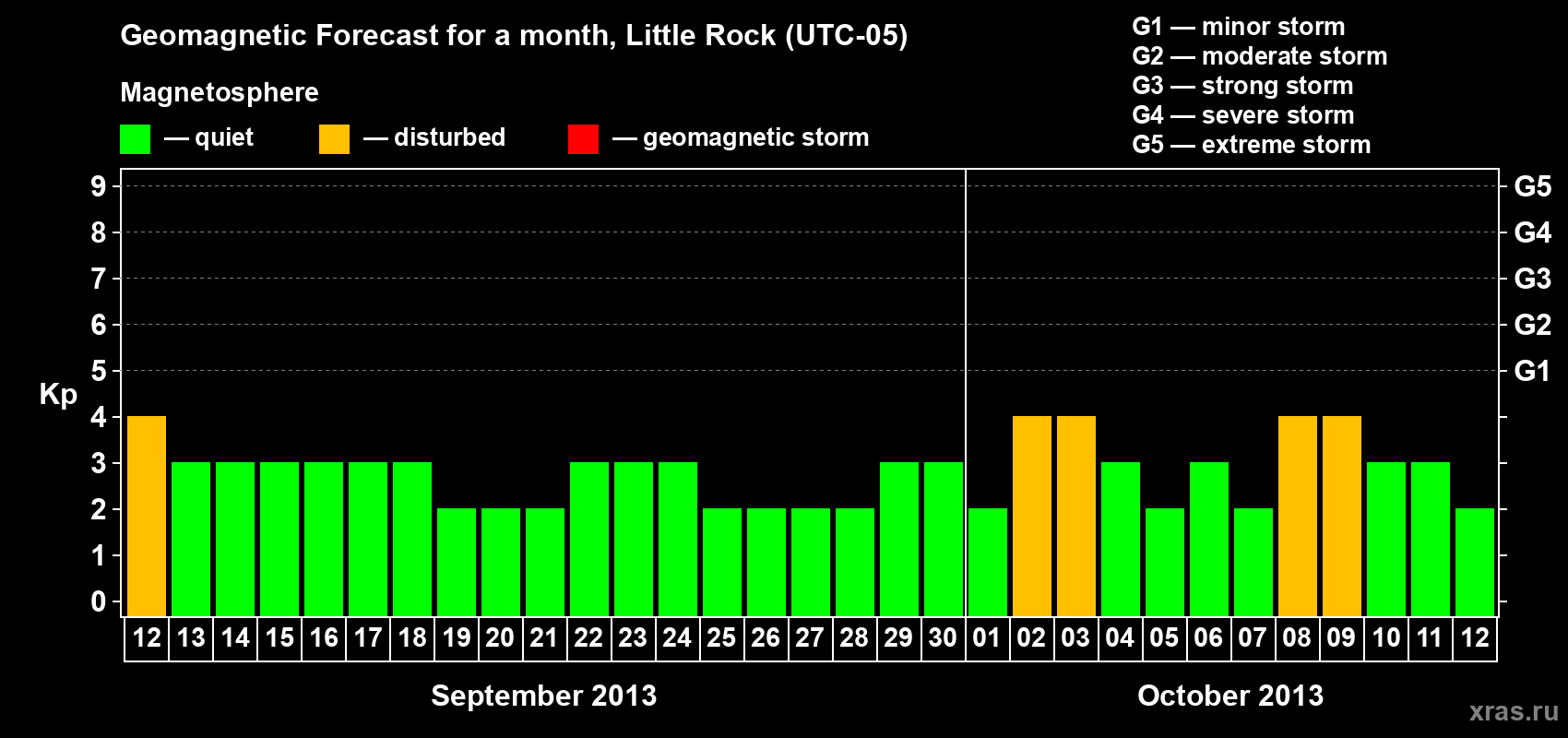Image resolution: width=1568 pixels, height=738 pixels.
Task: Select the orange bar for October 09
Action: click(1342, 516)
